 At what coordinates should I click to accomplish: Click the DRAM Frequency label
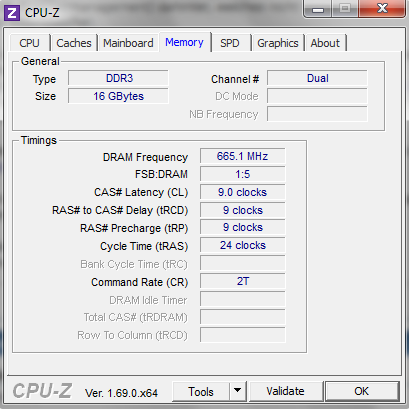pos(145,157)
